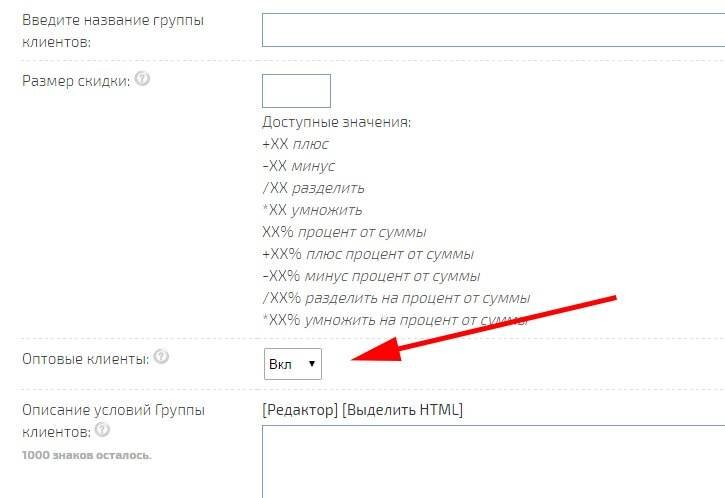Click help icon beside Описание условий Группы клиентов
Viewport: 725px width, 498px height.
(102, 431)
